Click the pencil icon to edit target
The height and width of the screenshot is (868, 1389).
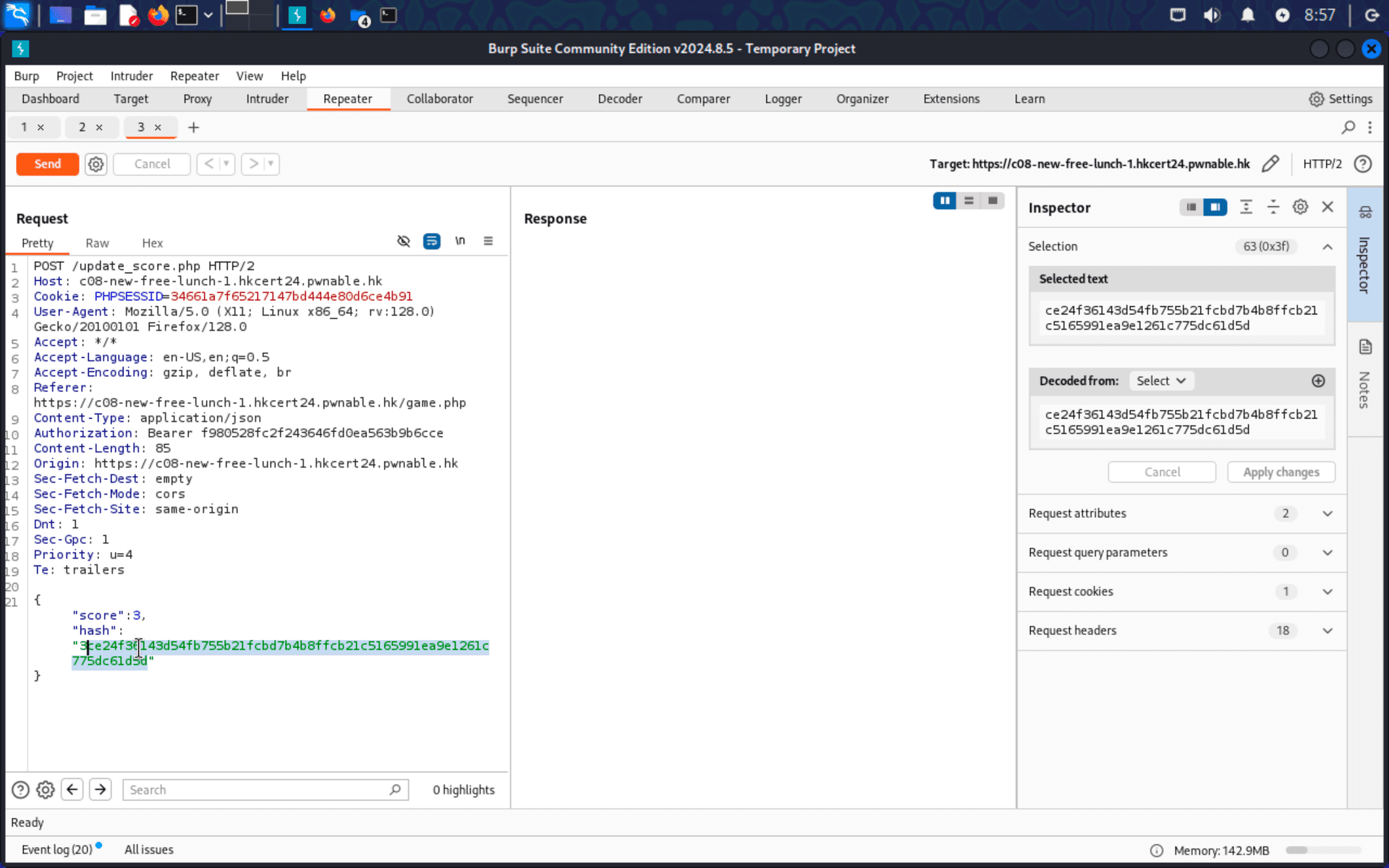[1270, 164]
